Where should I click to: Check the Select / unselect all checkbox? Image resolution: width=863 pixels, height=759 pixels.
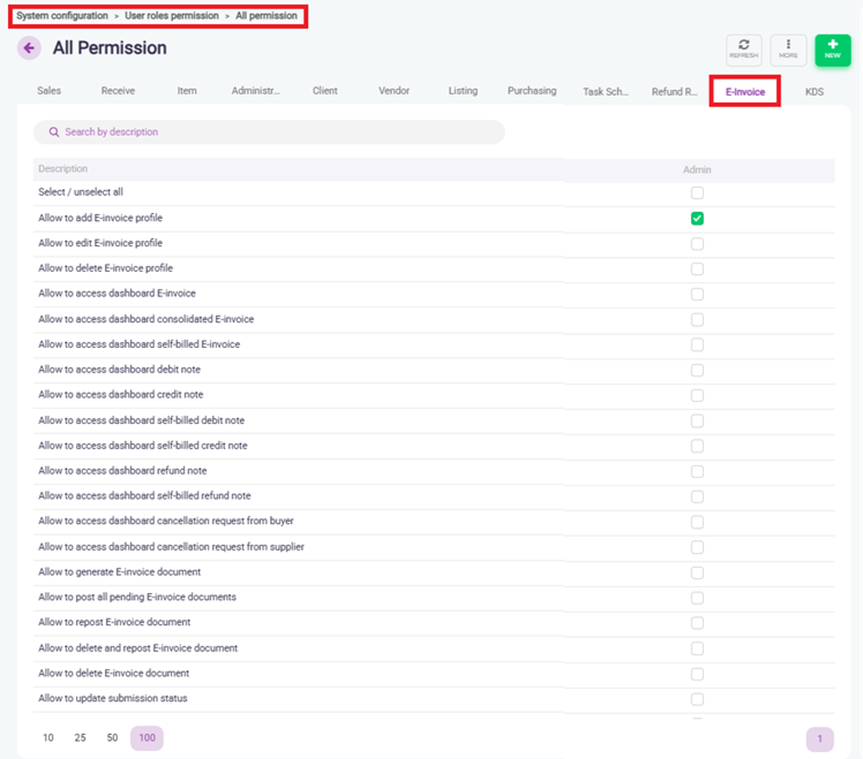click(x=697, y=193)
